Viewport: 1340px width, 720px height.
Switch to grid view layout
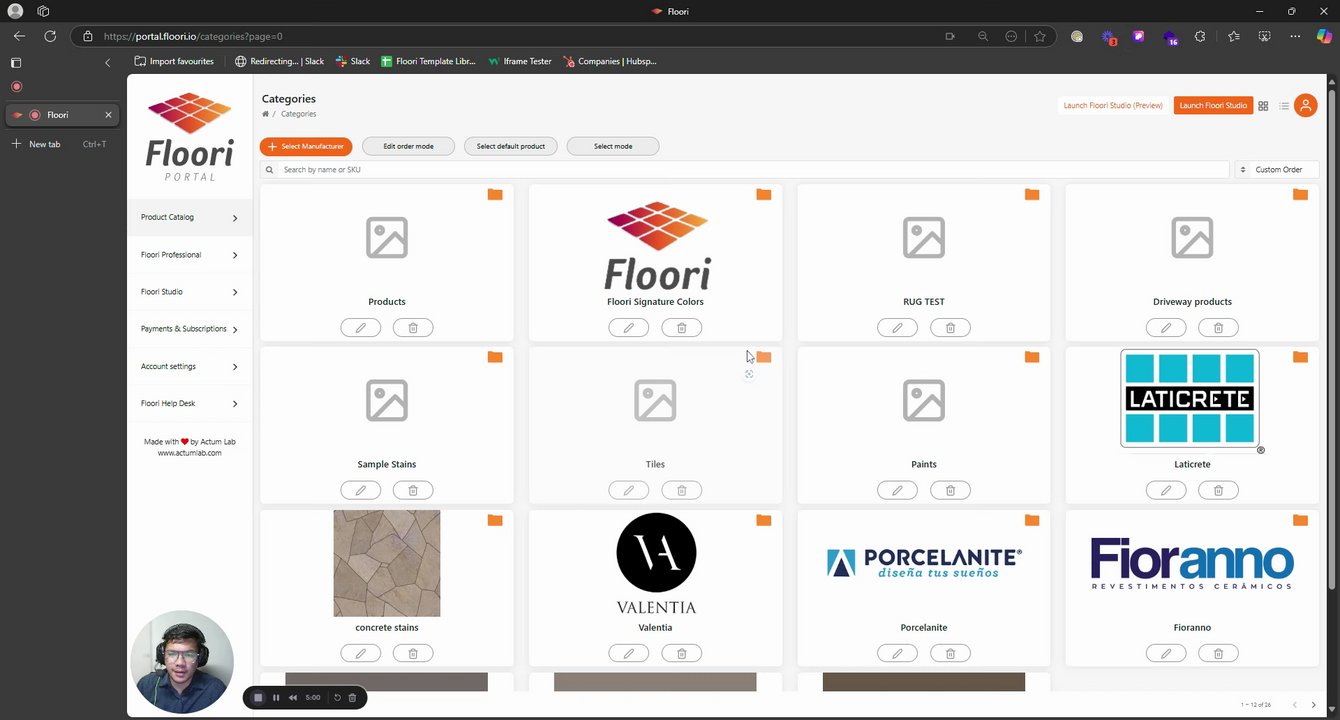1263,106
